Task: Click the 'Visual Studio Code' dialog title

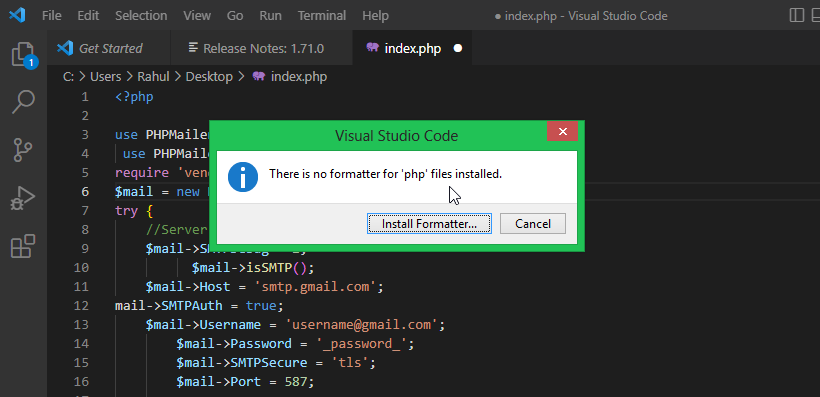Action: pyautogui.click(x=396, y=136)
